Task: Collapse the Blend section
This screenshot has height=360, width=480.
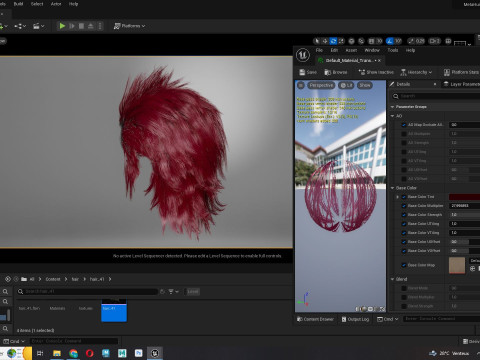Action: (392, 279)
